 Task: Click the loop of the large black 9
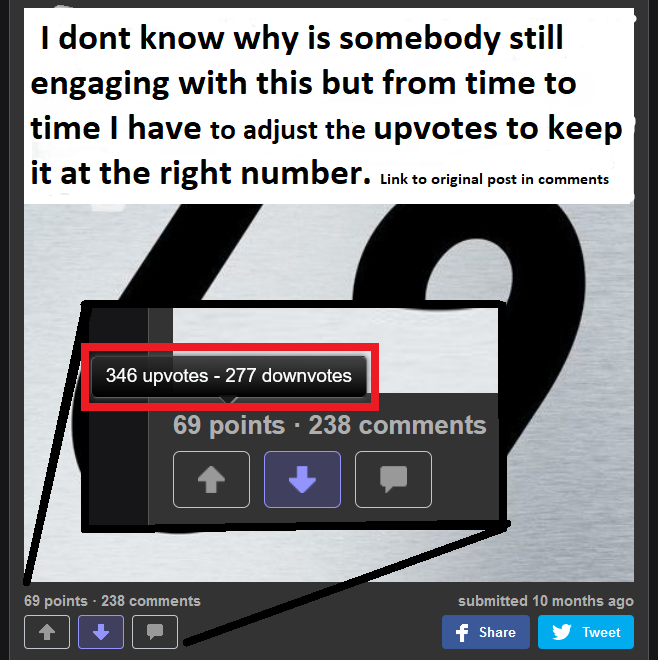468,269
